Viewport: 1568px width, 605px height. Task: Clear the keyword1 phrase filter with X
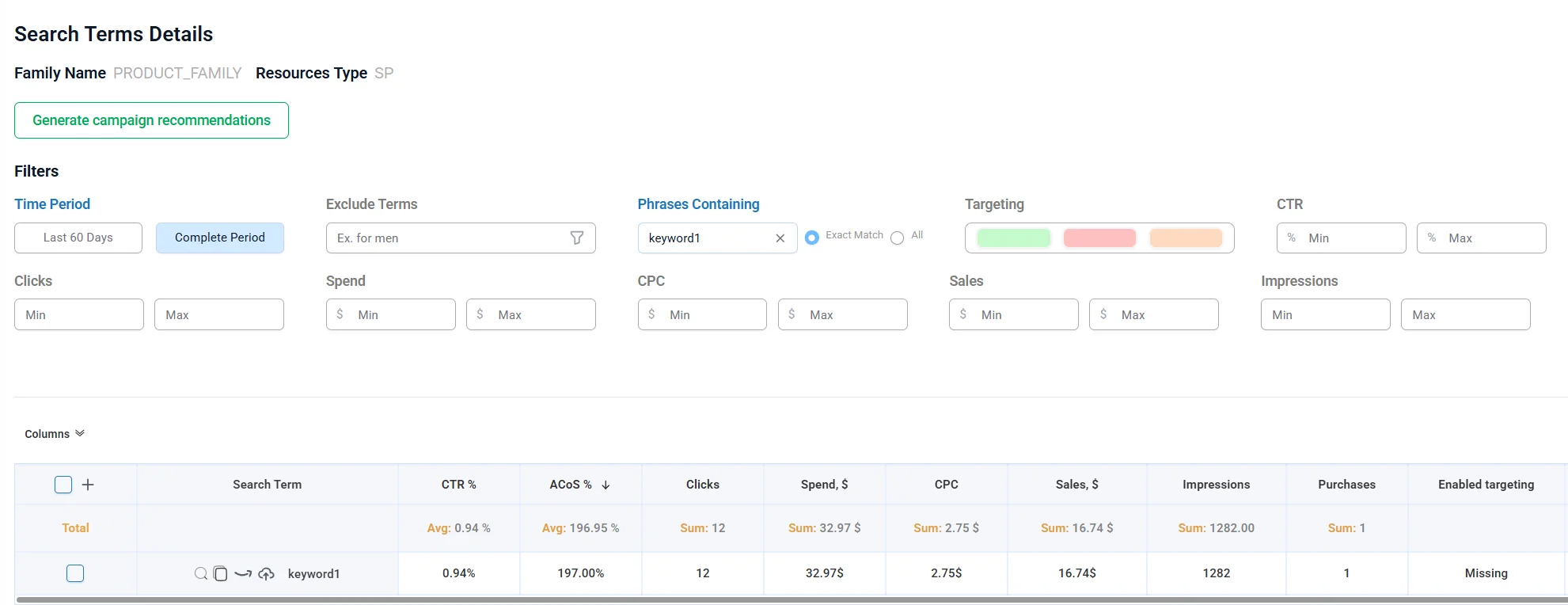click(x=780, y=238)
